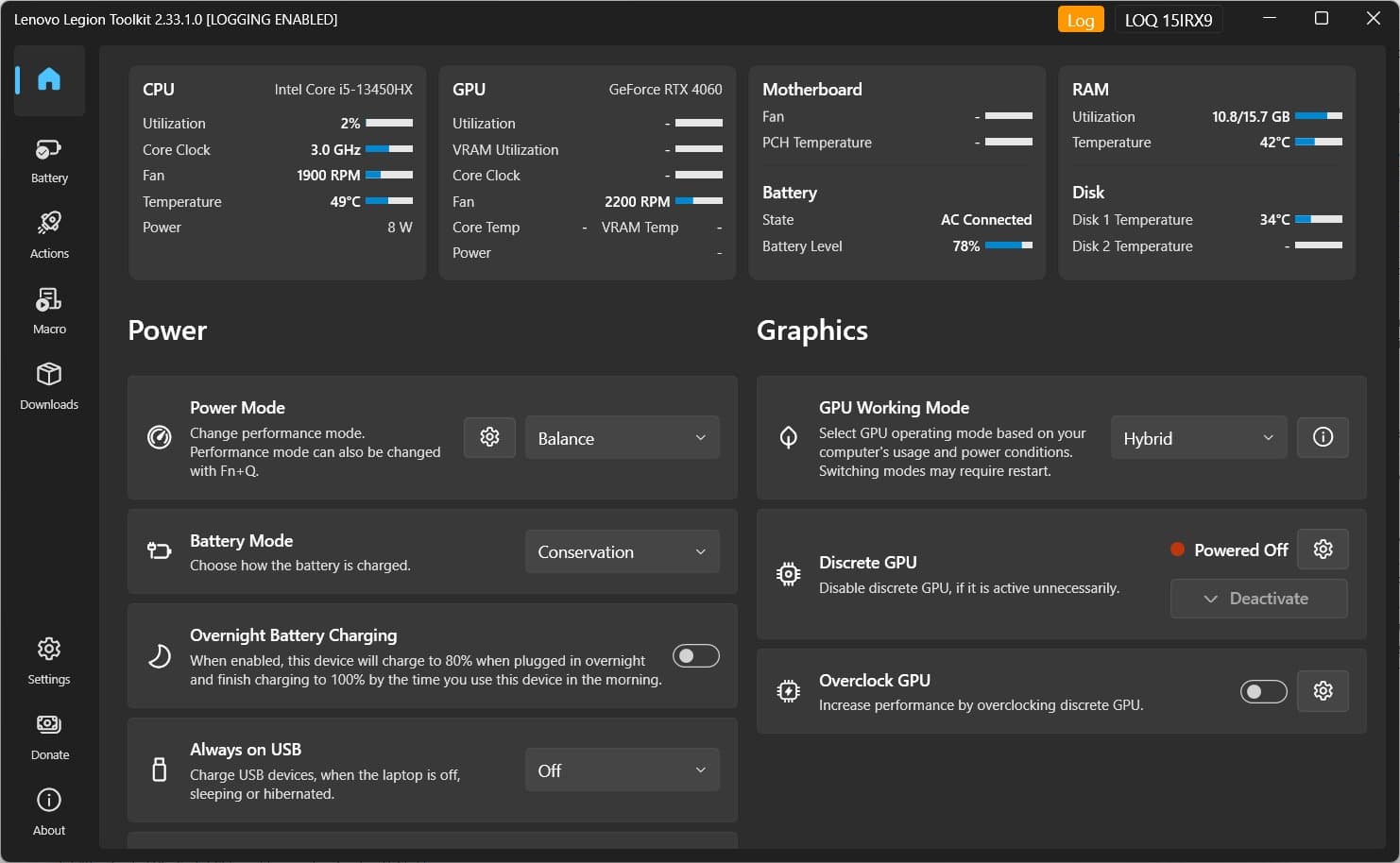1400x863 pixels.
Task: Enable Overnight Battery Charging toggle
Action: [x=696, y=655]
